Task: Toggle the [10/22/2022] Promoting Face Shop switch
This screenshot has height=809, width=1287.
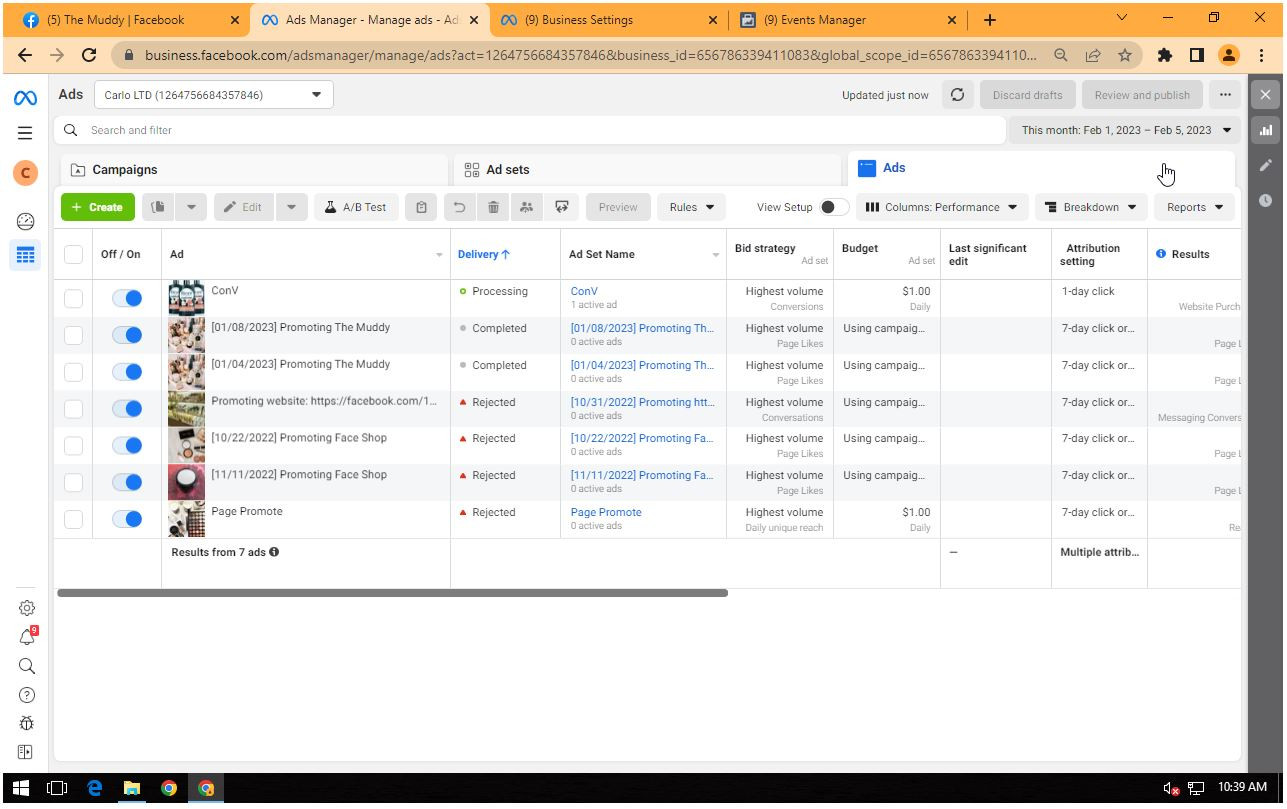Action: click(127, 445)
